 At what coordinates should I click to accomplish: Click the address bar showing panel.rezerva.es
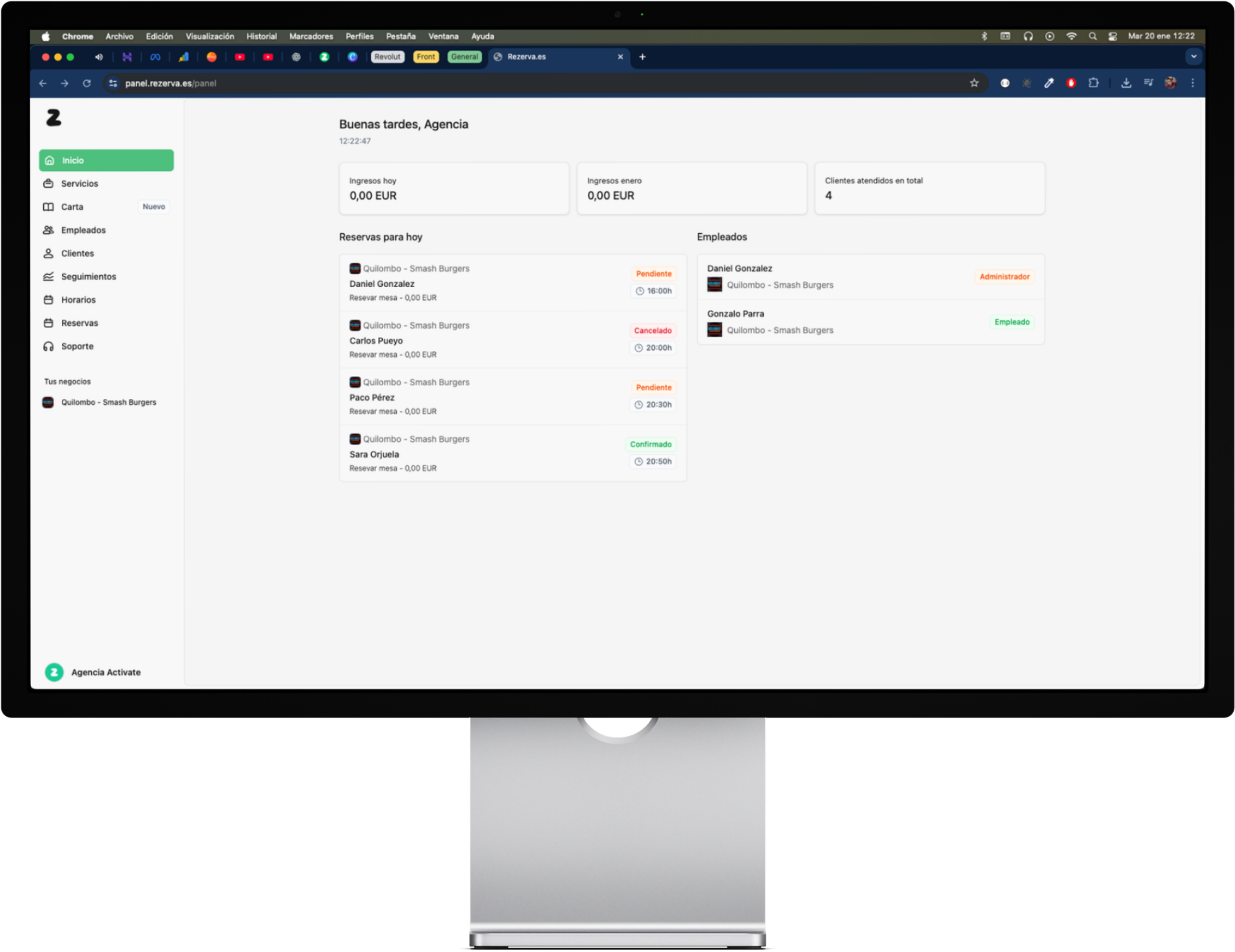coord(170,83)
